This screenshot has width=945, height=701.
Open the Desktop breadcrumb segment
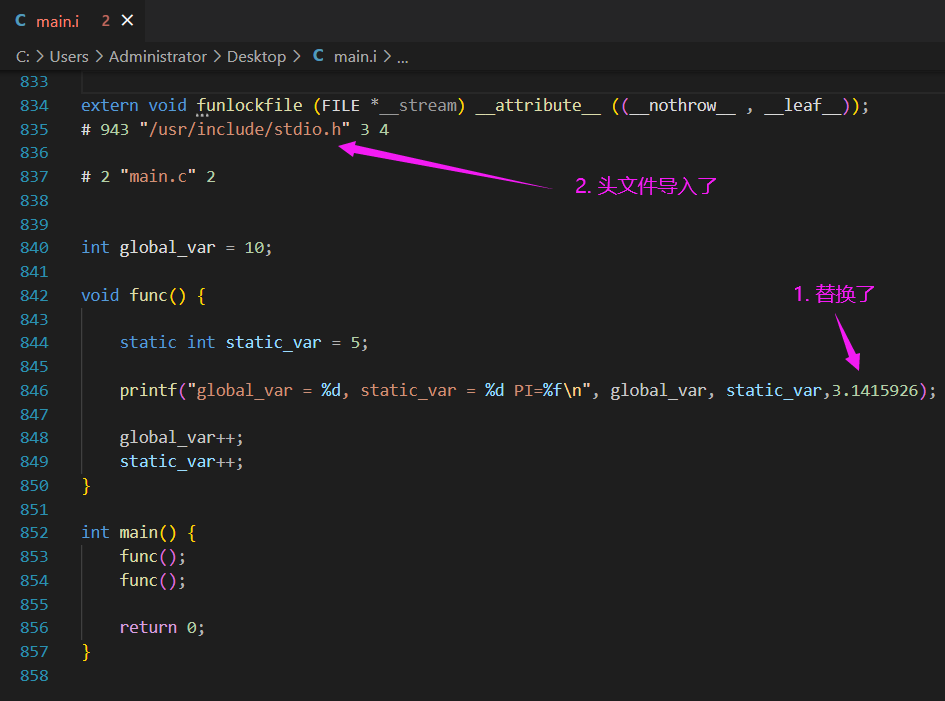pos(256,57)
